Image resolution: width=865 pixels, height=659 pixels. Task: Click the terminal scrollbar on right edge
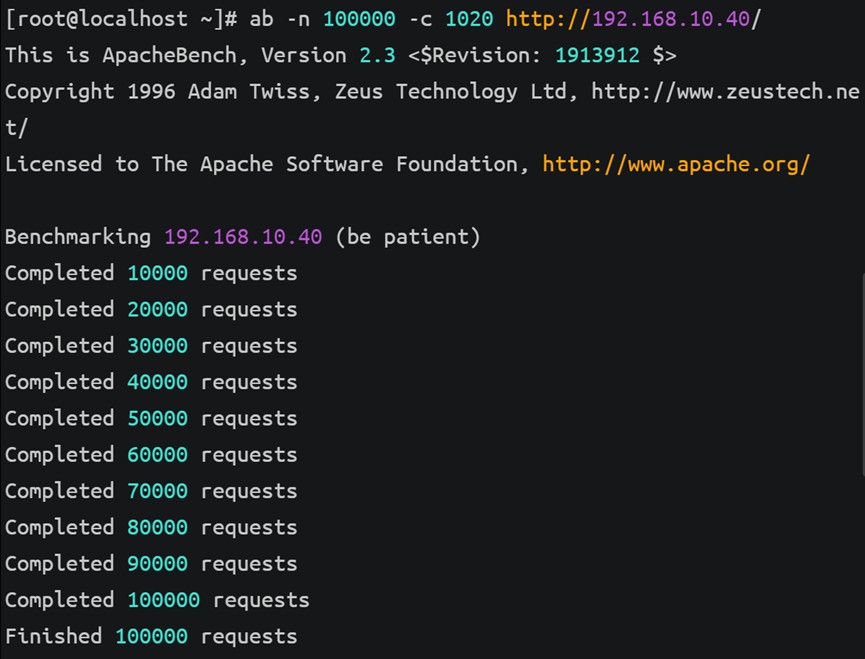pyautogui.click(x=861, y=375)
